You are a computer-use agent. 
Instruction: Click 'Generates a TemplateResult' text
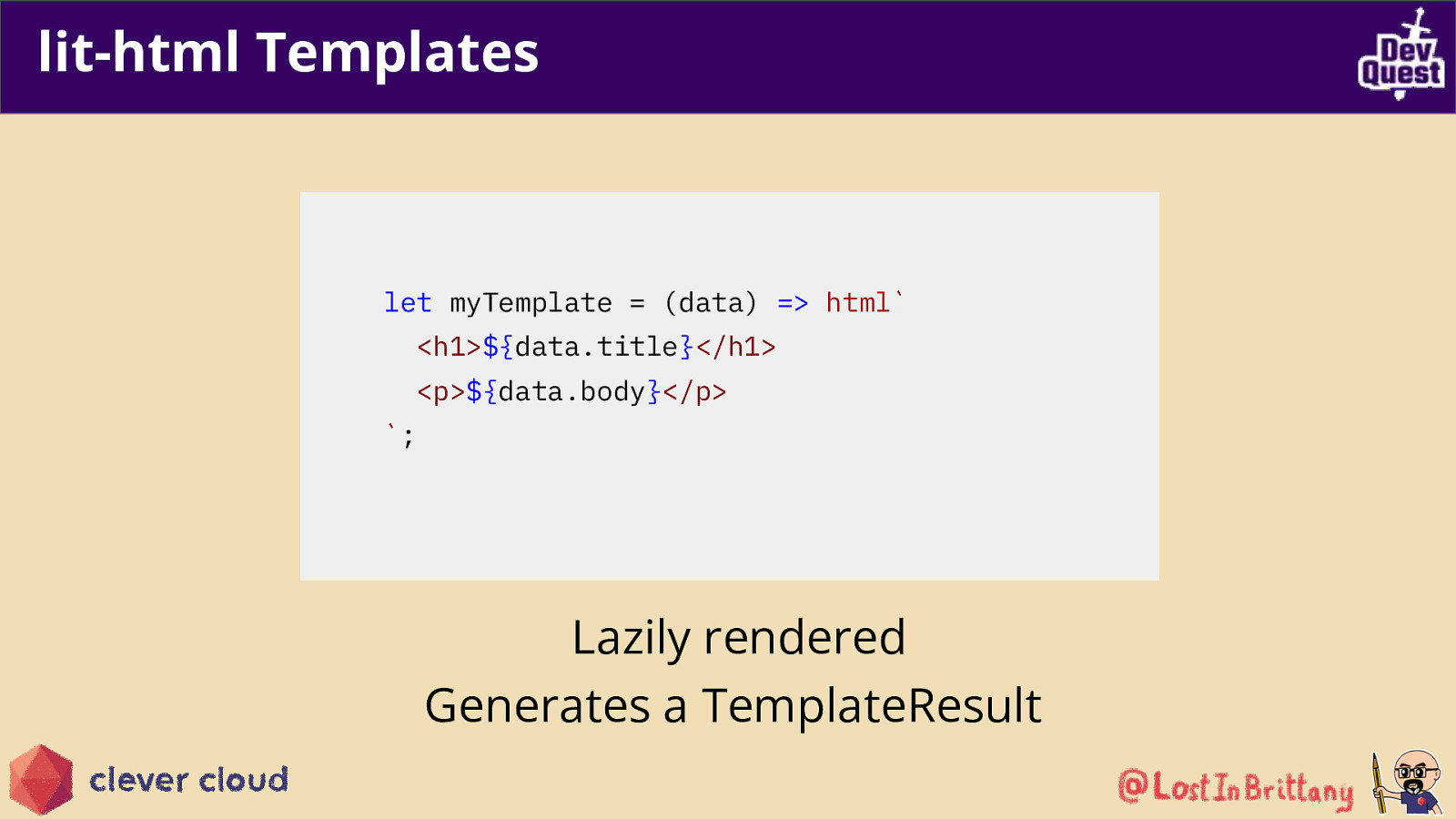click(x=733, y=706)
